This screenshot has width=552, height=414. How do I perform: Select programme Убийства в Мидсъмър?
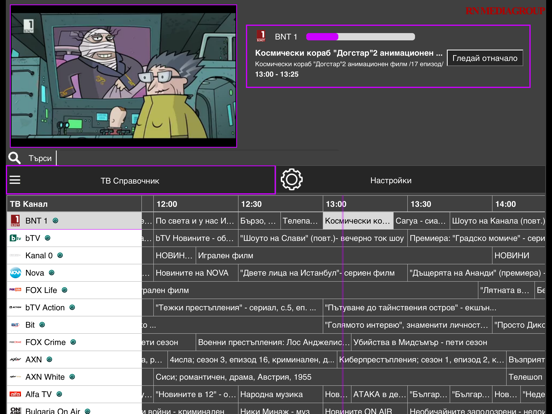click(x=448, y=342)
